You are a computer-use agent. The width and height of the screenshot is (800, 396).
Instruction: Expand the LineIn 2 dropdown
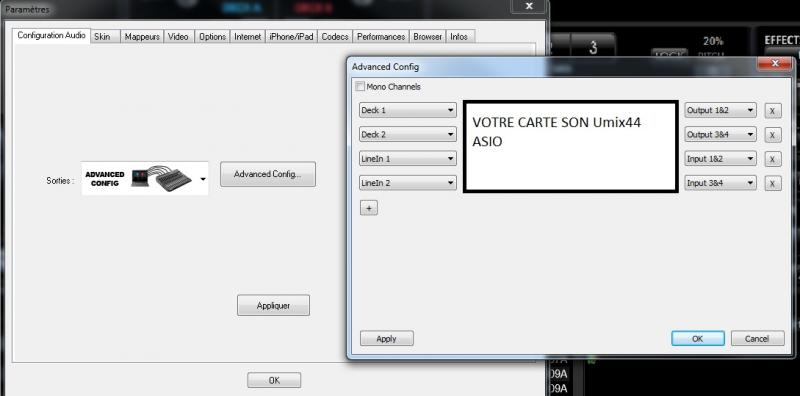[408, 183]
